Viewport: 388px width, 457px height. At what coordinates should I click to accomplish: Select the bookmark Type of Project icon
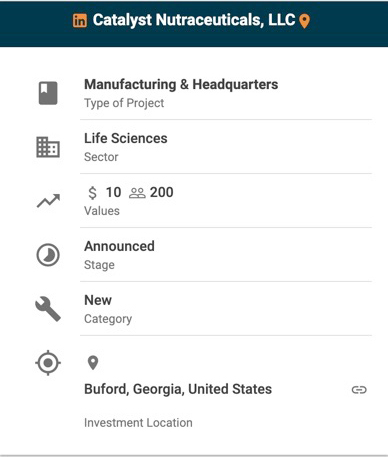pos(48,93)
